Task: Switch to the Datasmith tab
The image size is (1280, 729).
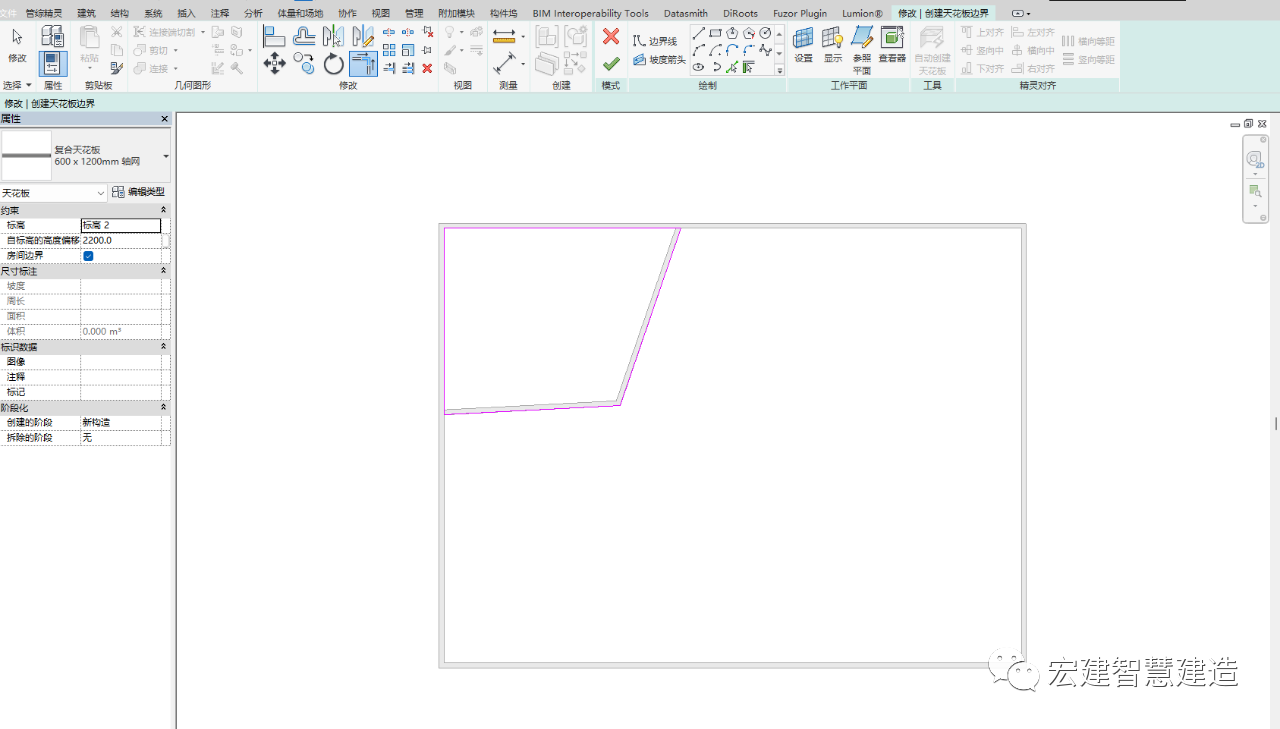Action: 685,13
